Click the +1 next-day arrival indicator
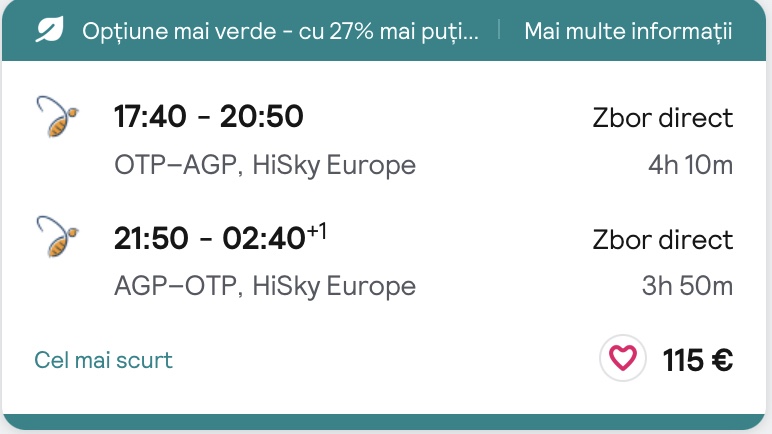Viewport: 772px width, 434px height. coord(317,232)
